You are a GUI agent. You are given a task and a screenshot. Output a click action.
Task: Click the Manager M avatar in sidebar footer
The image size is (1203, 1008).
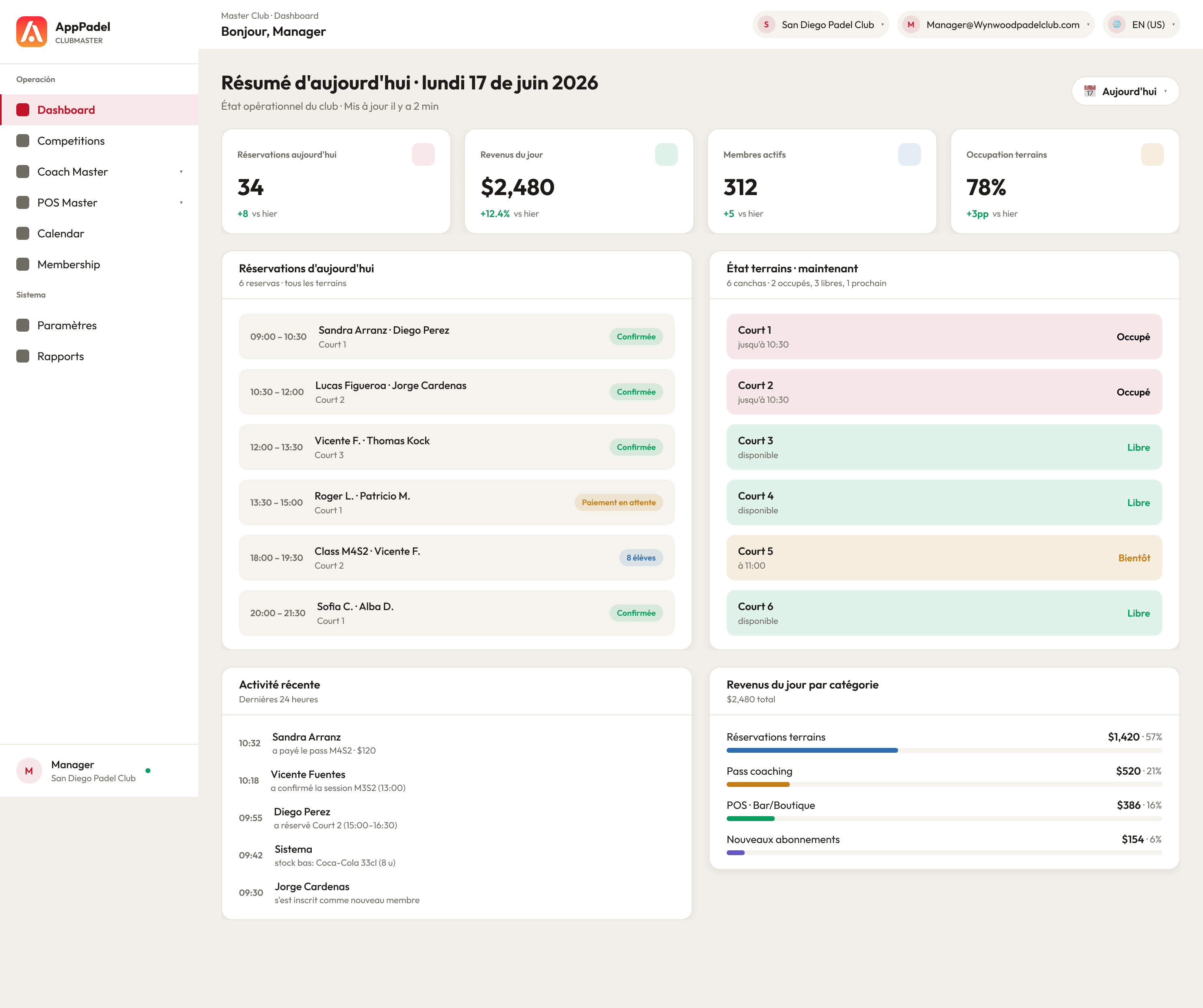(x=28, y=771)
